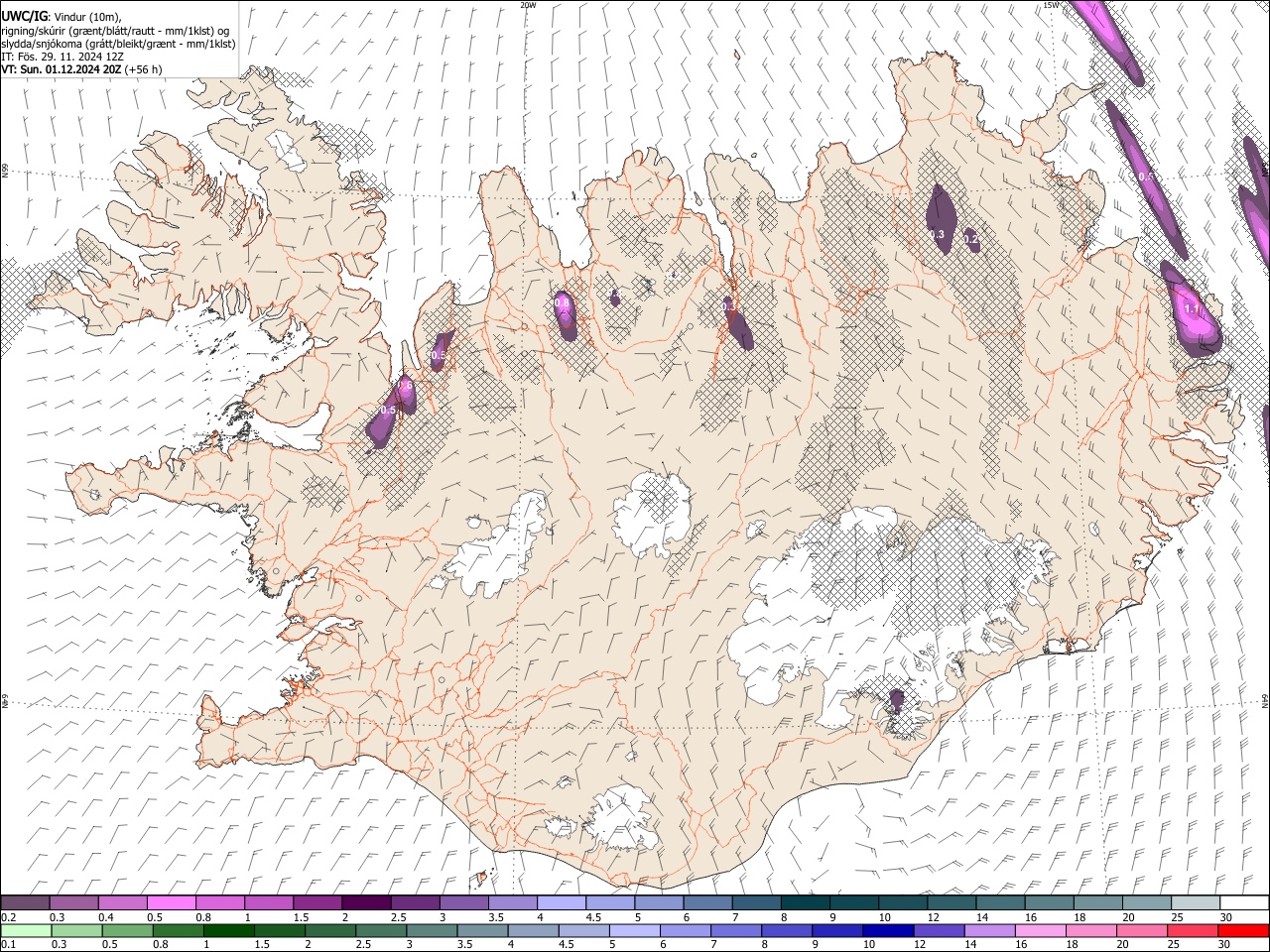The image size is (1270, 952).
Task: Select the dark purple top-row swatch between 2 and 2.5
Action: click(x=366, y=903)
